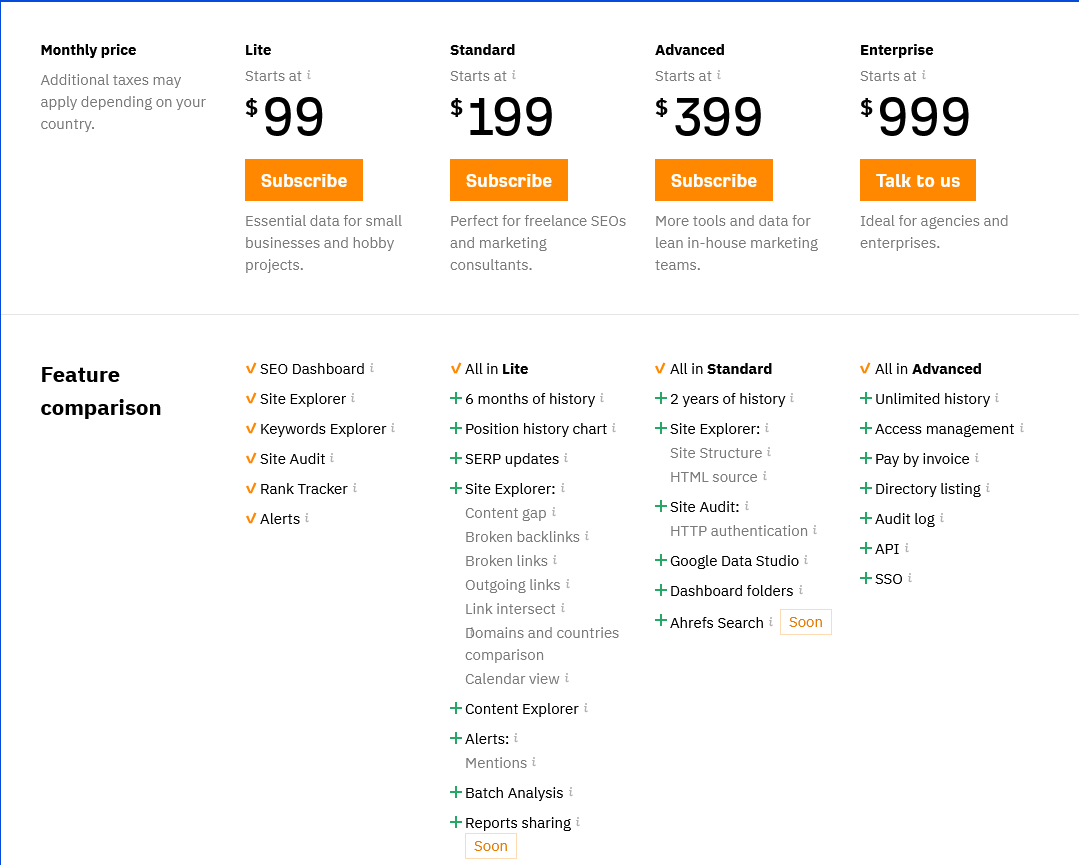1079x865 pixels.
Task: Open the info tooltip for Unlimited history
Action: pos(996,398)
